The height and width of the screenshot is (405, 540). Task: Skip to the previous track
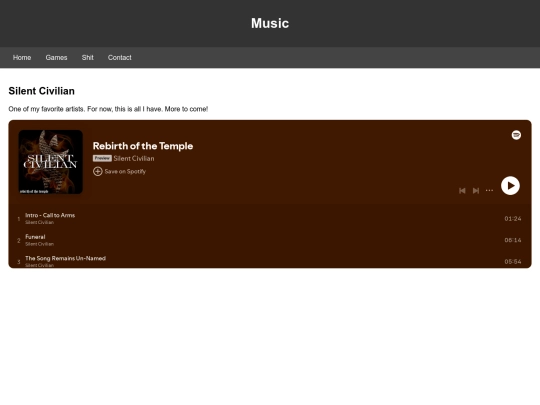click(462, 190)
